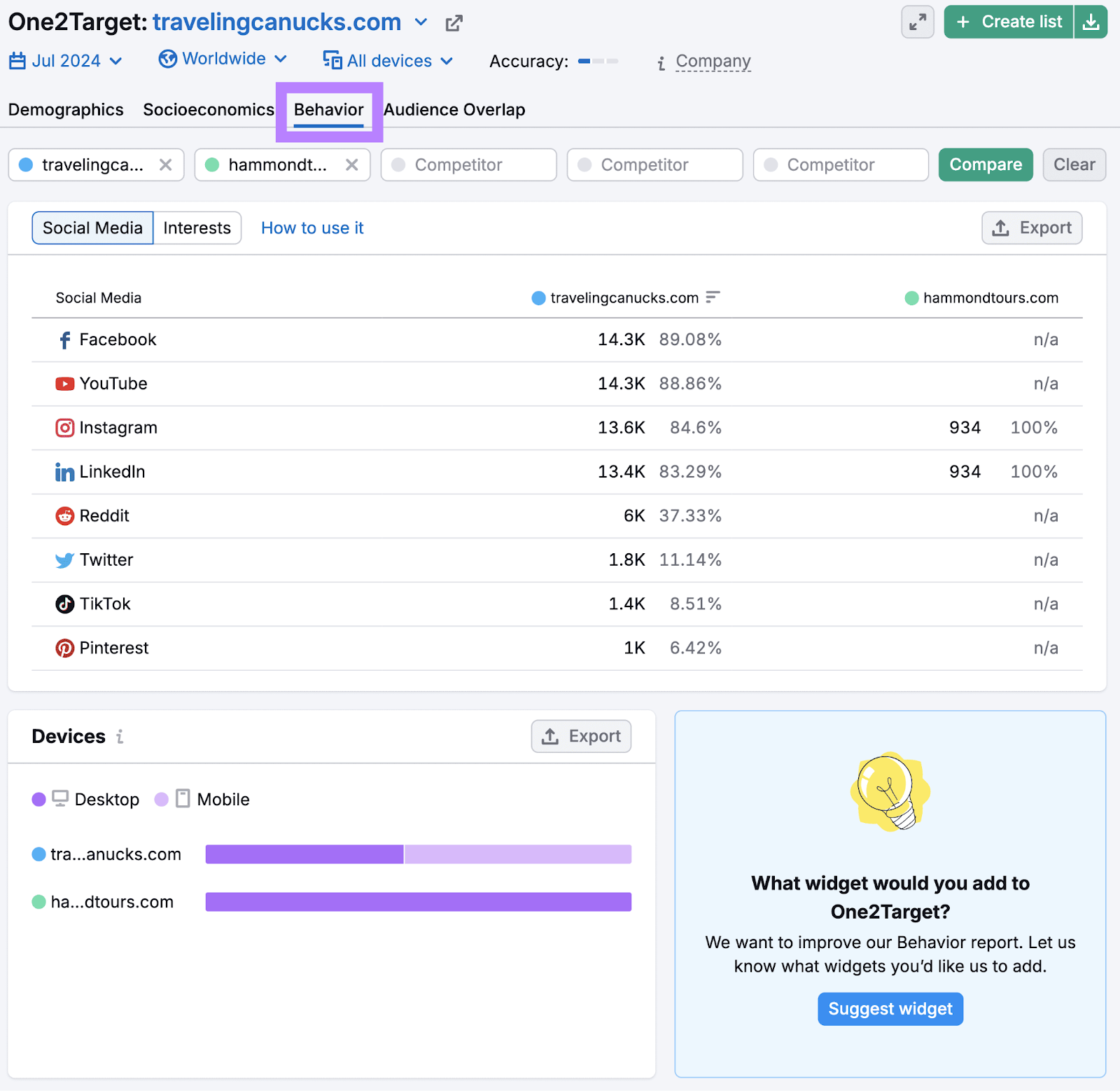Click the globe icon beside Worldwide

tap(167, 59)
